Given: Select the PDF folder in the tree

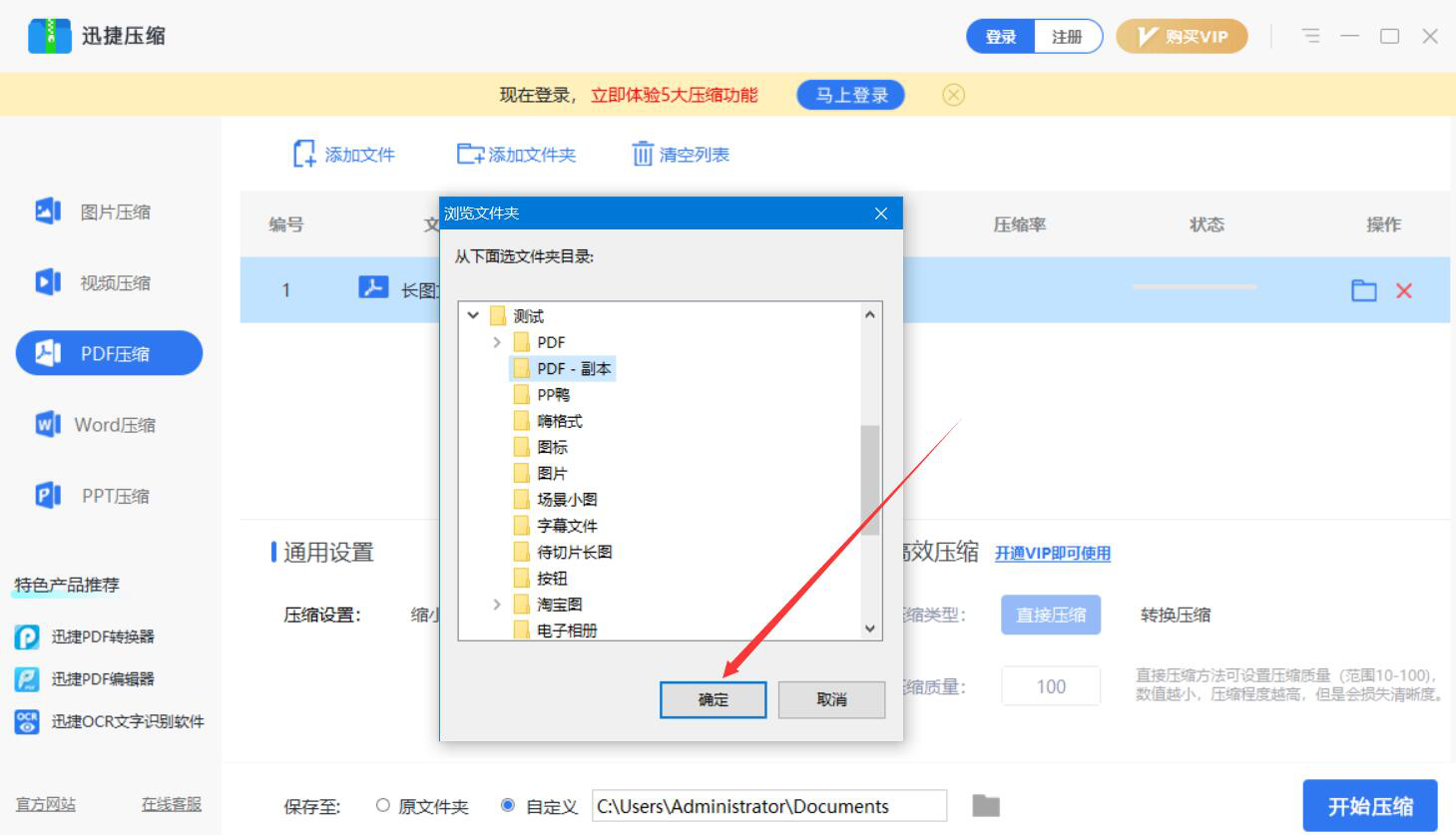Looking at the screenshot, I should [539, 342].
